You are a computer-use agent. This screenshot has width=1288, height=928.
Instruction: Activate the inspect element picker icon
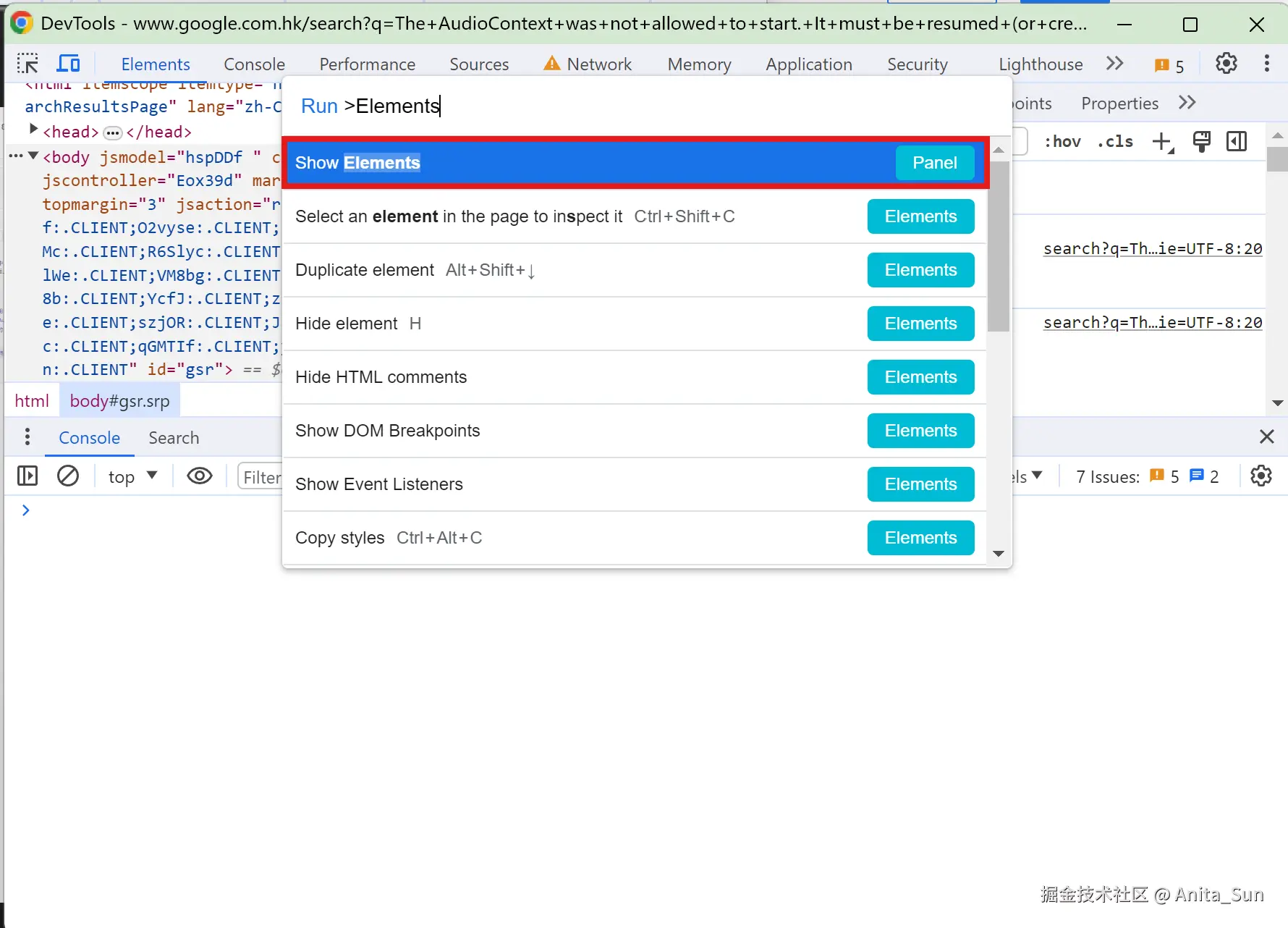pos(27,64)
